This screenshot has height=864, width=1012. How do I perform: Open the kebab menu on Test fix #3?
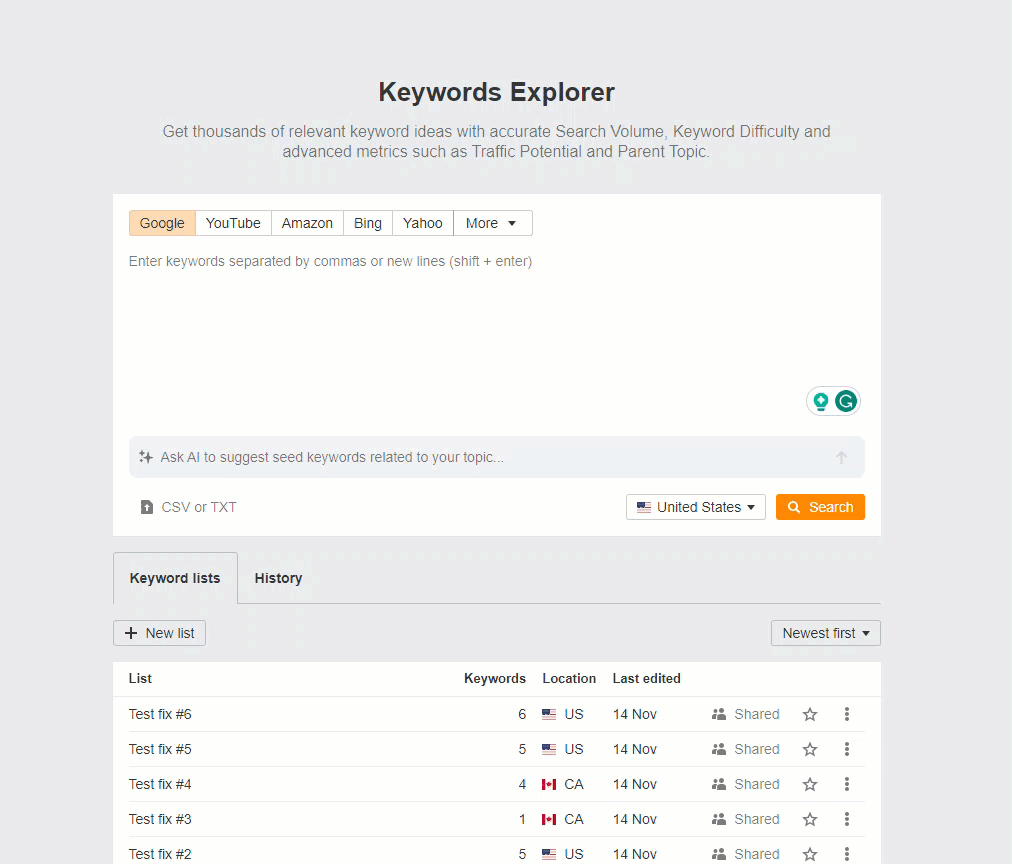[x=846, y=819]
